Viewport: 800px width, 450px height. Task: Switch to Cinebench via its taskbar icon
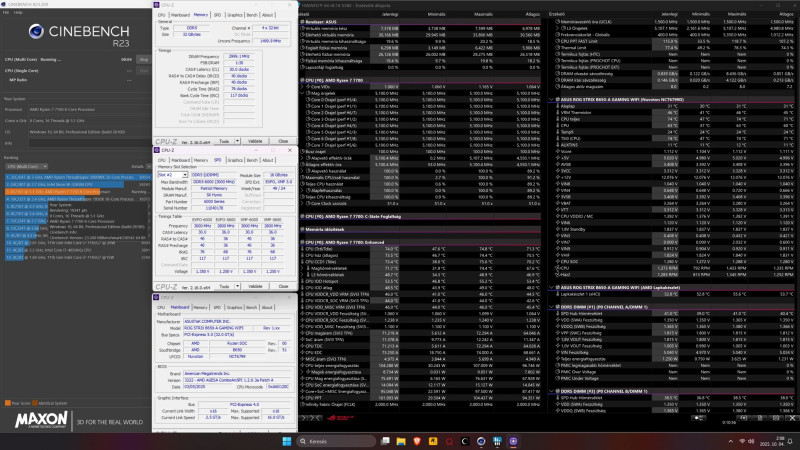pos(481,441)
